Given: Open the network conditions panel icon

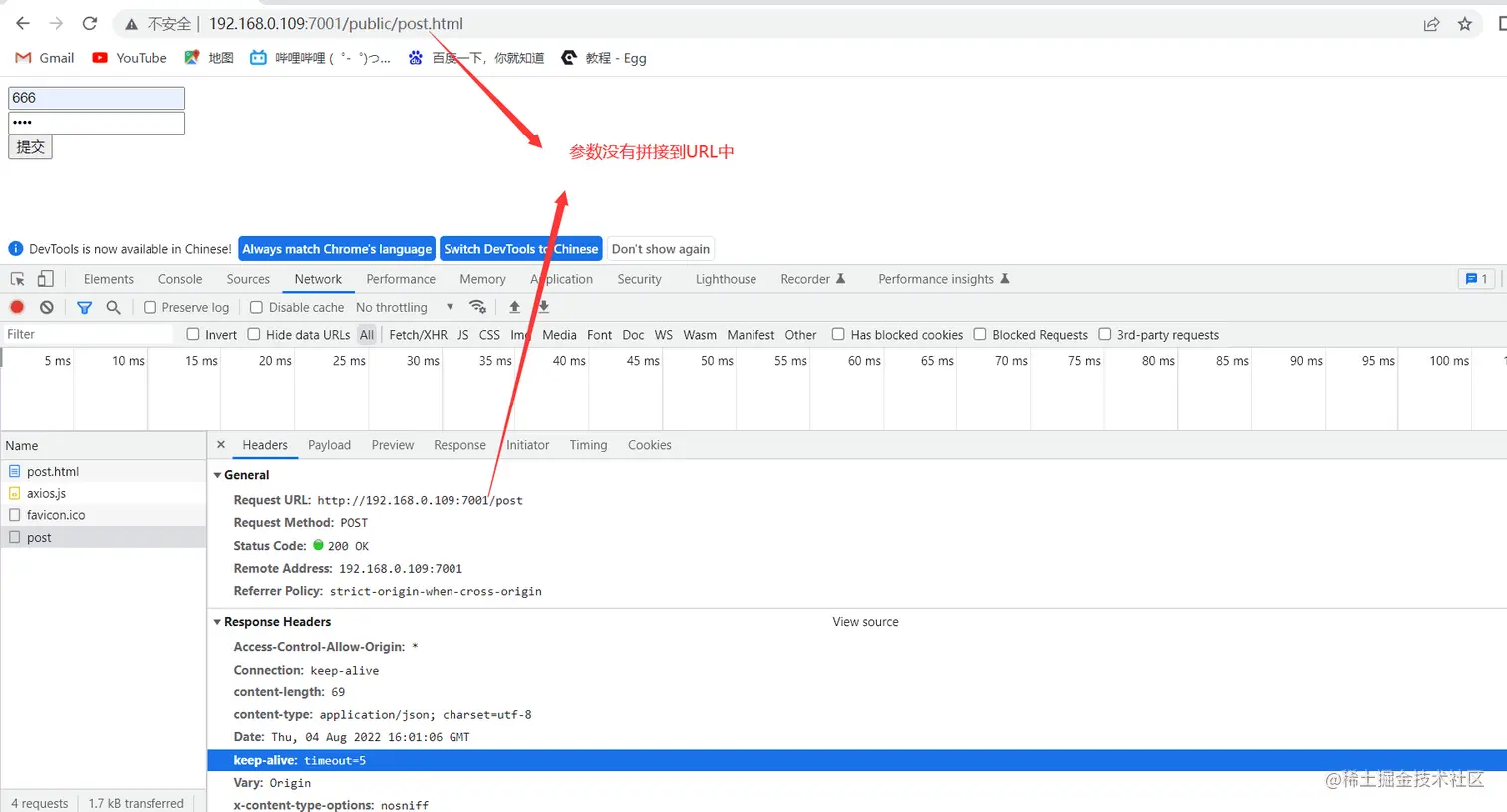Looking at the screenshot, I should pos(478,307).
